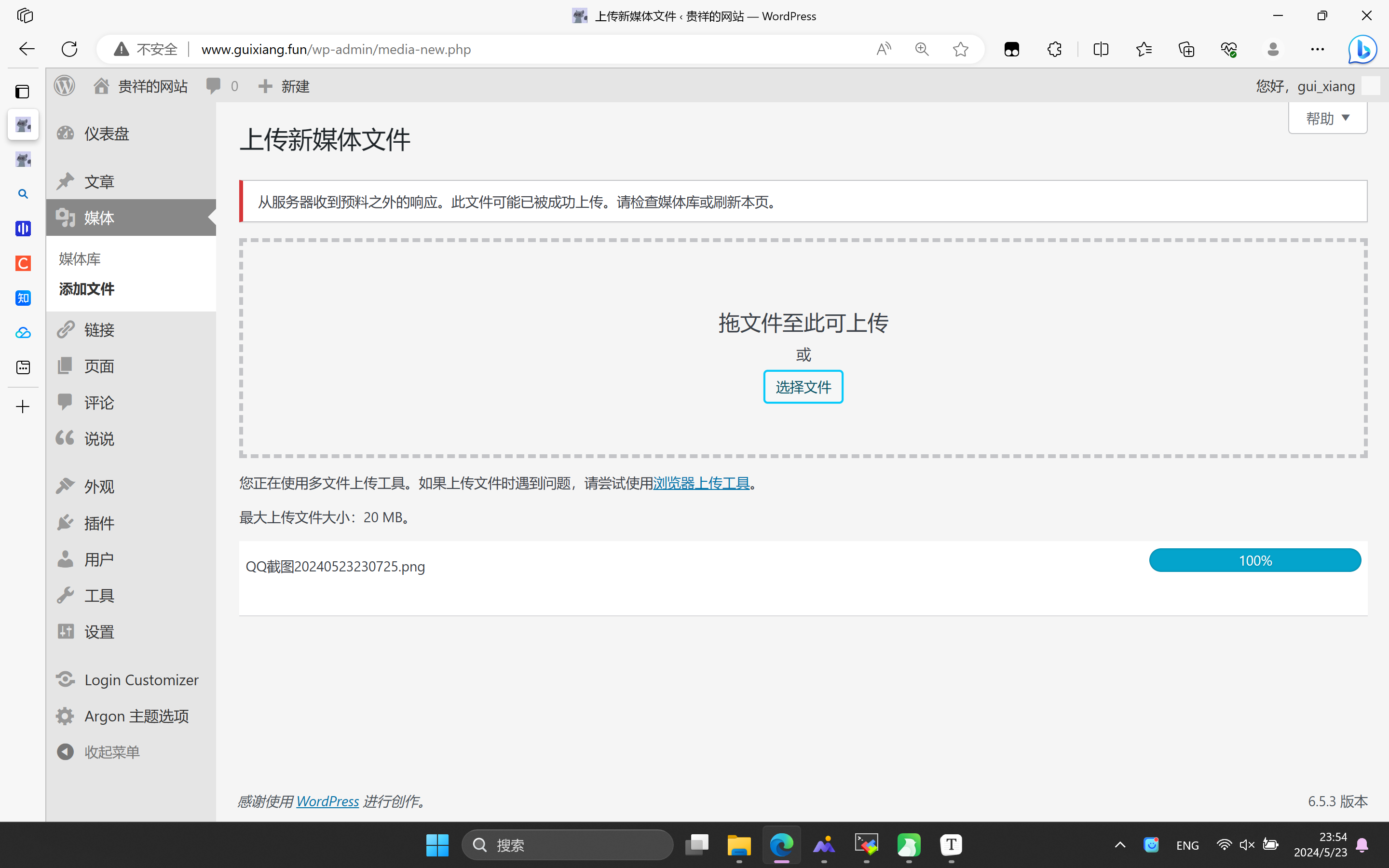Select the 媒体 media menu

click(x=131, y=217)
